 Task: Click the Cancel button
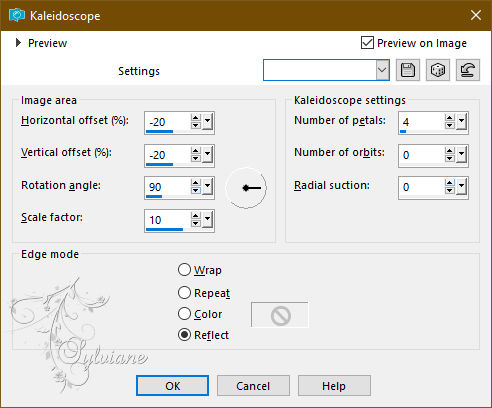pyautogui.click(x=253, y=386)
